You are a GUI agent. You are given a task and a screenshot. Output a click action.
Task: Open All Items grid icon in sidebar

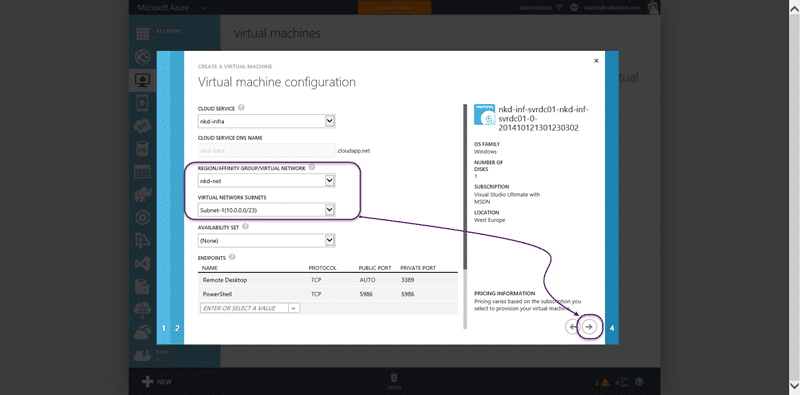coord(142,34)
